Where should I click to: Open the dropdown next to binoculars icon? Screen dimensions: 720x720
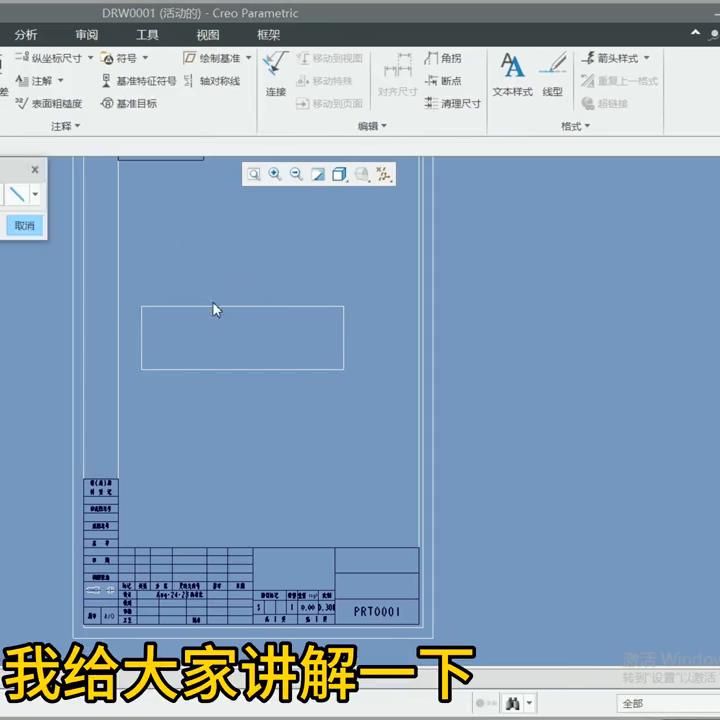pyautogui.click(x=529, y=703)
